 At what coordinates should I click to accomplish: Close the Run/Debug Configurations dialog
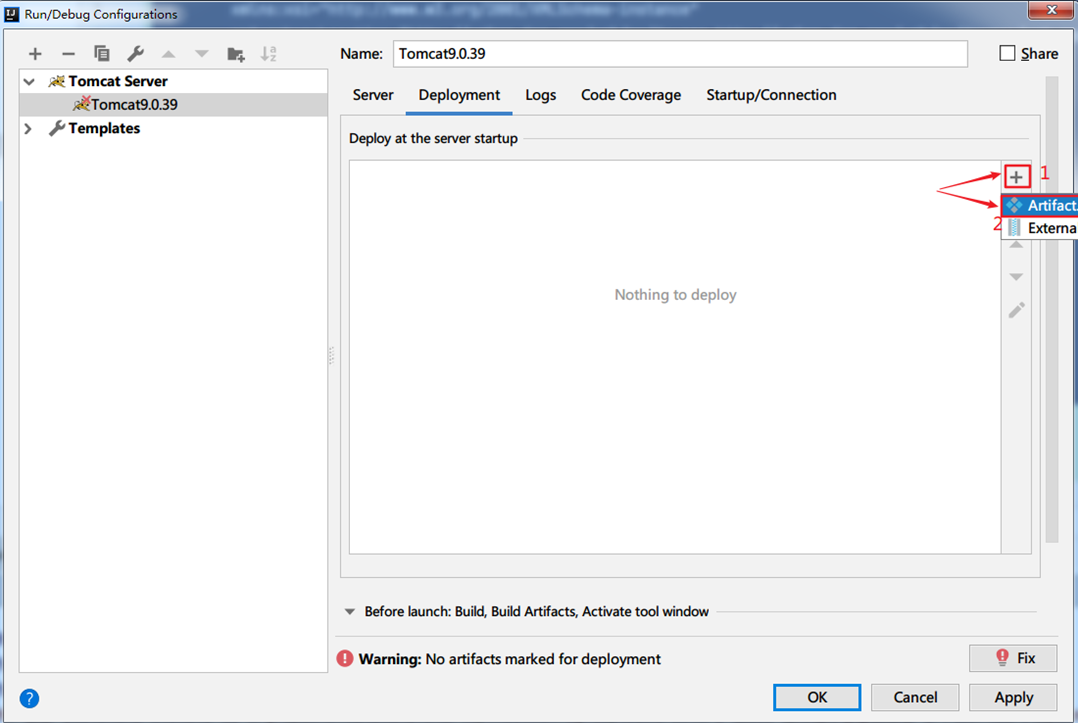[x=1051, y=10]
